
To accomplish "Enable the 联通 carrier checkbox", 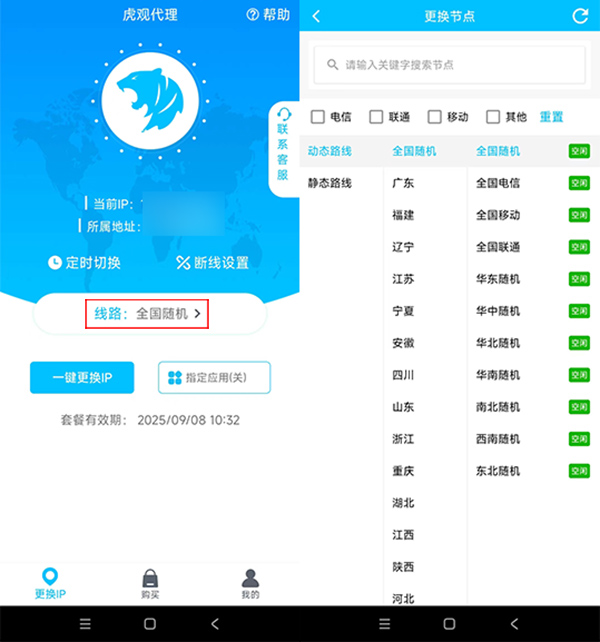I will 377,117.
